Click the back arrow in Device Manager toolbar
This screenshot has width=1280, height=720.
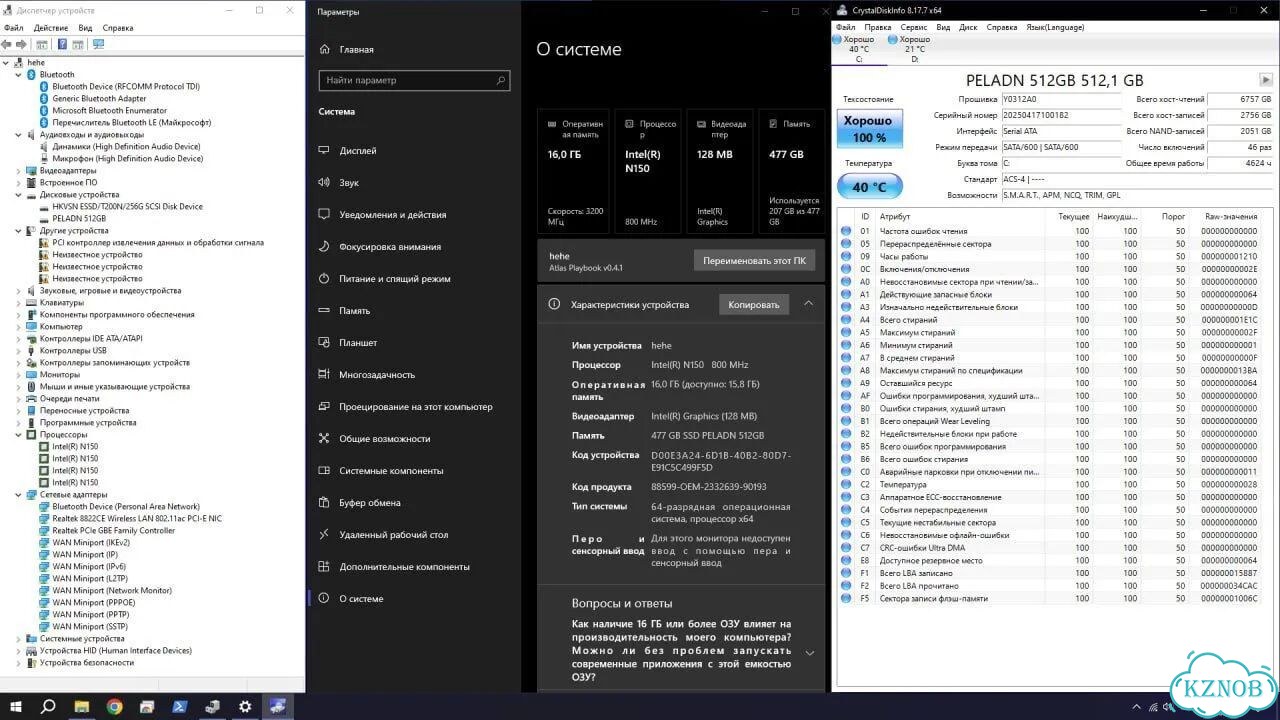tap(8, 44)
